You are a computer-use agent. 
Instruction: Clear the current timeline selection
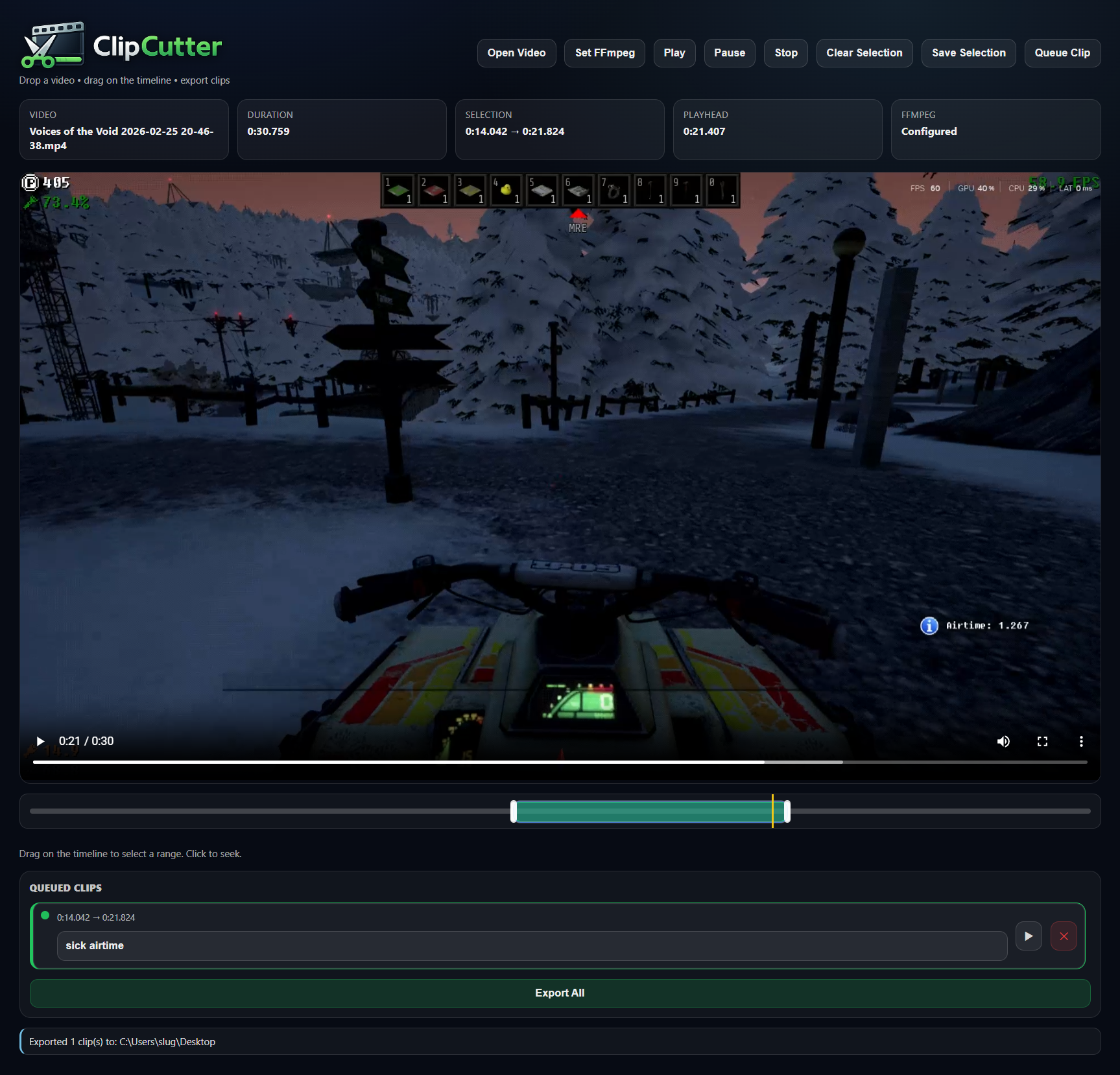click(864, 53)
